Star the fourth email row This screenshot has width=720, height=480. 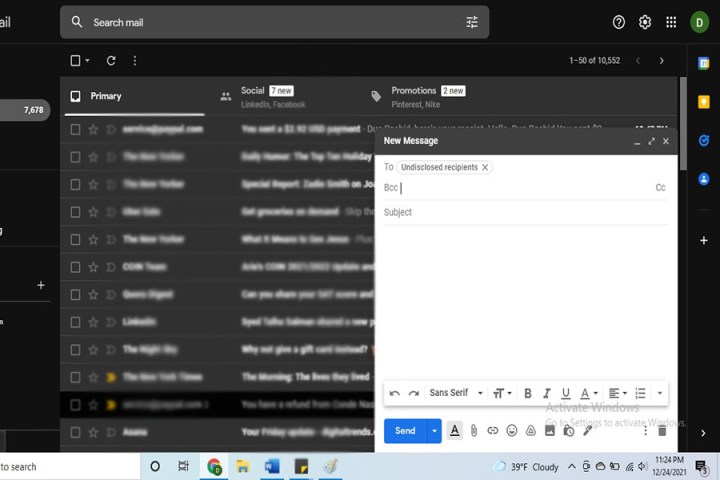pyautogui.click(x=93, y=212)
